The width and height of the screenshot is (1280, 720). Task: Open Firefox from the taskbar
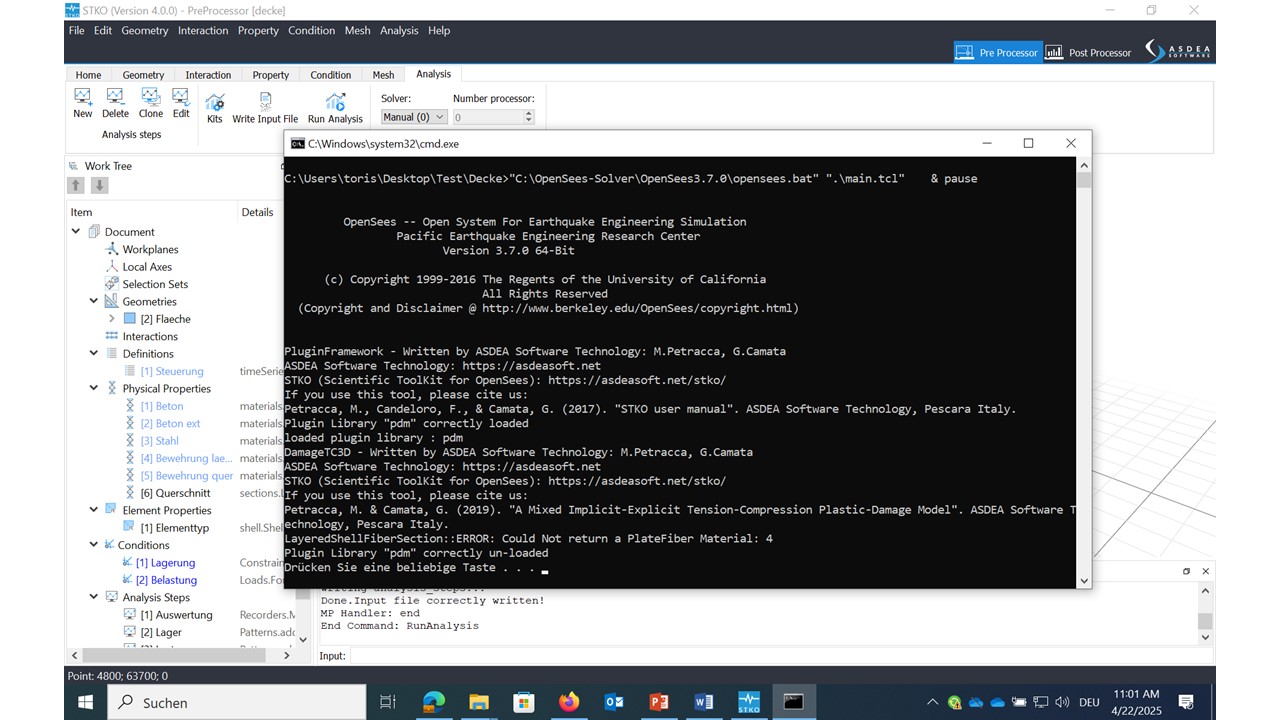[x=569, y=702]
